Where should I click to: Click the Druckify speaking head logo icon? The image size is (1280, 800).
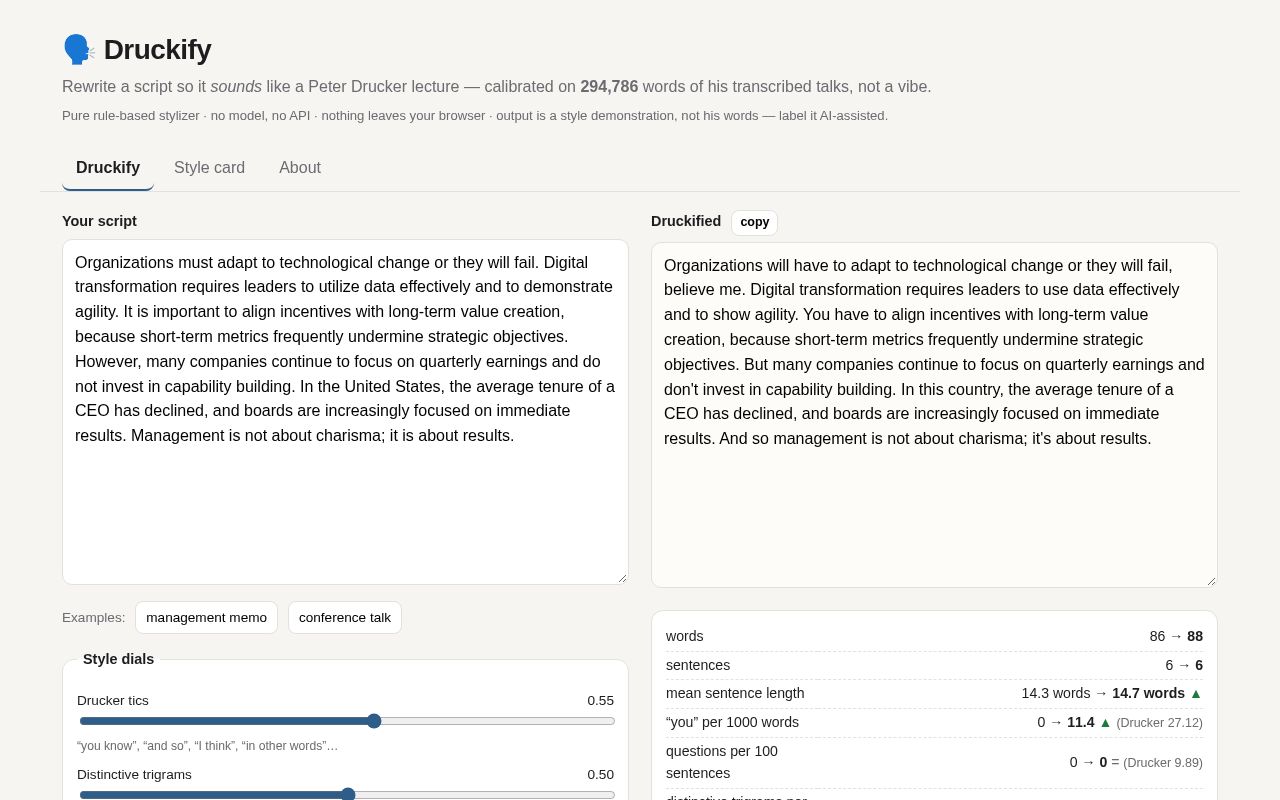tap(79, 49)
